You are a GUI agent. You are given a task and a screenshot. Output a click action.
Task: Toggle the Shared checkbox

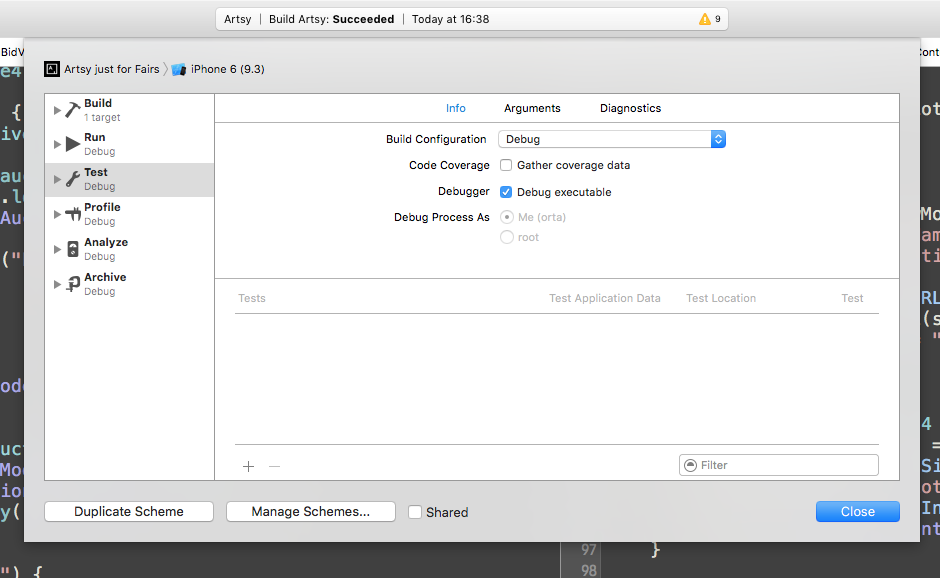tap(415, 512)
